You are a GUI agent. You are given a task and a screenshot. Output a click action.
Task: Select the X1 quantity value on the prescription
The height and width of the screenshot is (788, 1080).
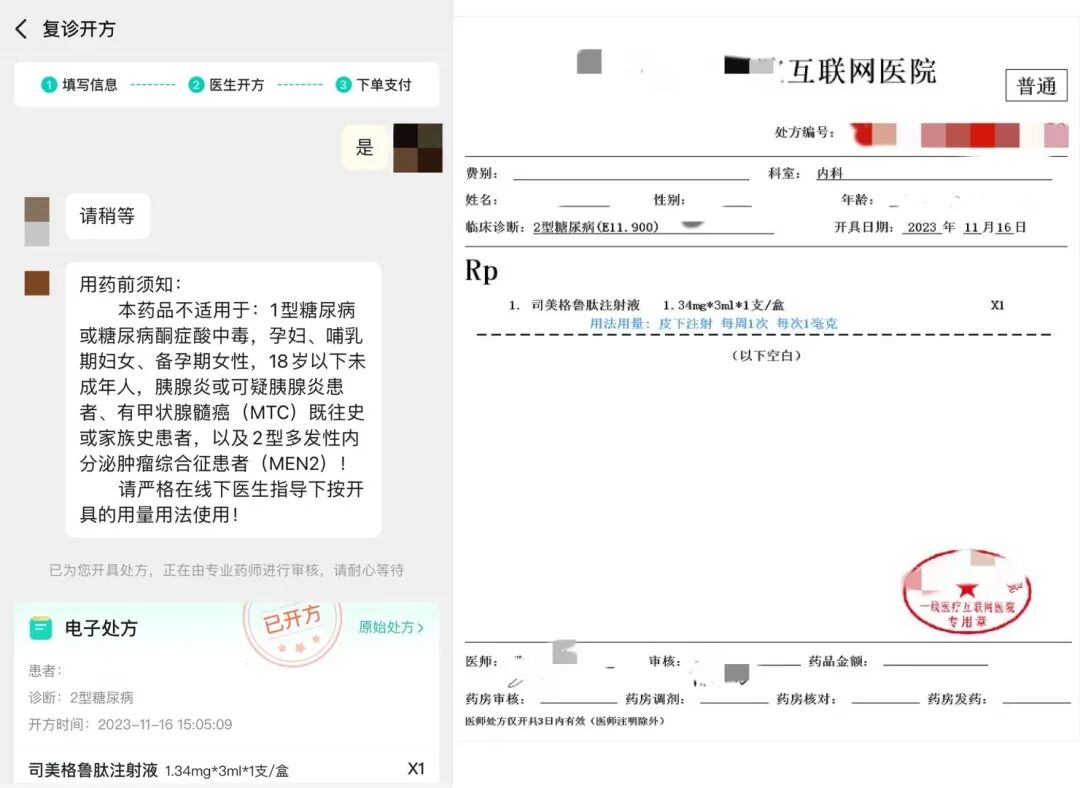[x=997, y=304]
